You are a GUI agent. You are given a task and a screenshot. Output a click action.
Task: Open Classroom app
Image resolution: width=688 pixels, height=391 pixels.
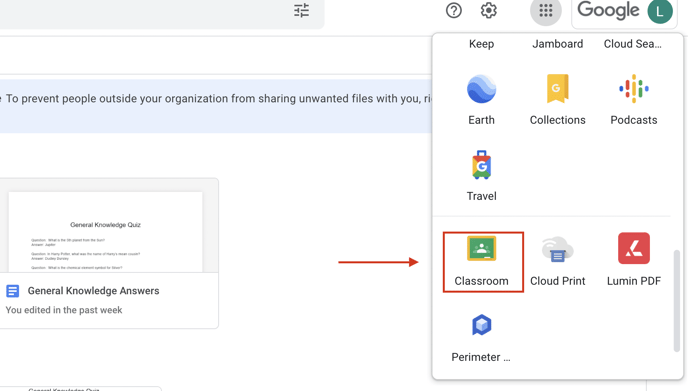pos(483,262)
